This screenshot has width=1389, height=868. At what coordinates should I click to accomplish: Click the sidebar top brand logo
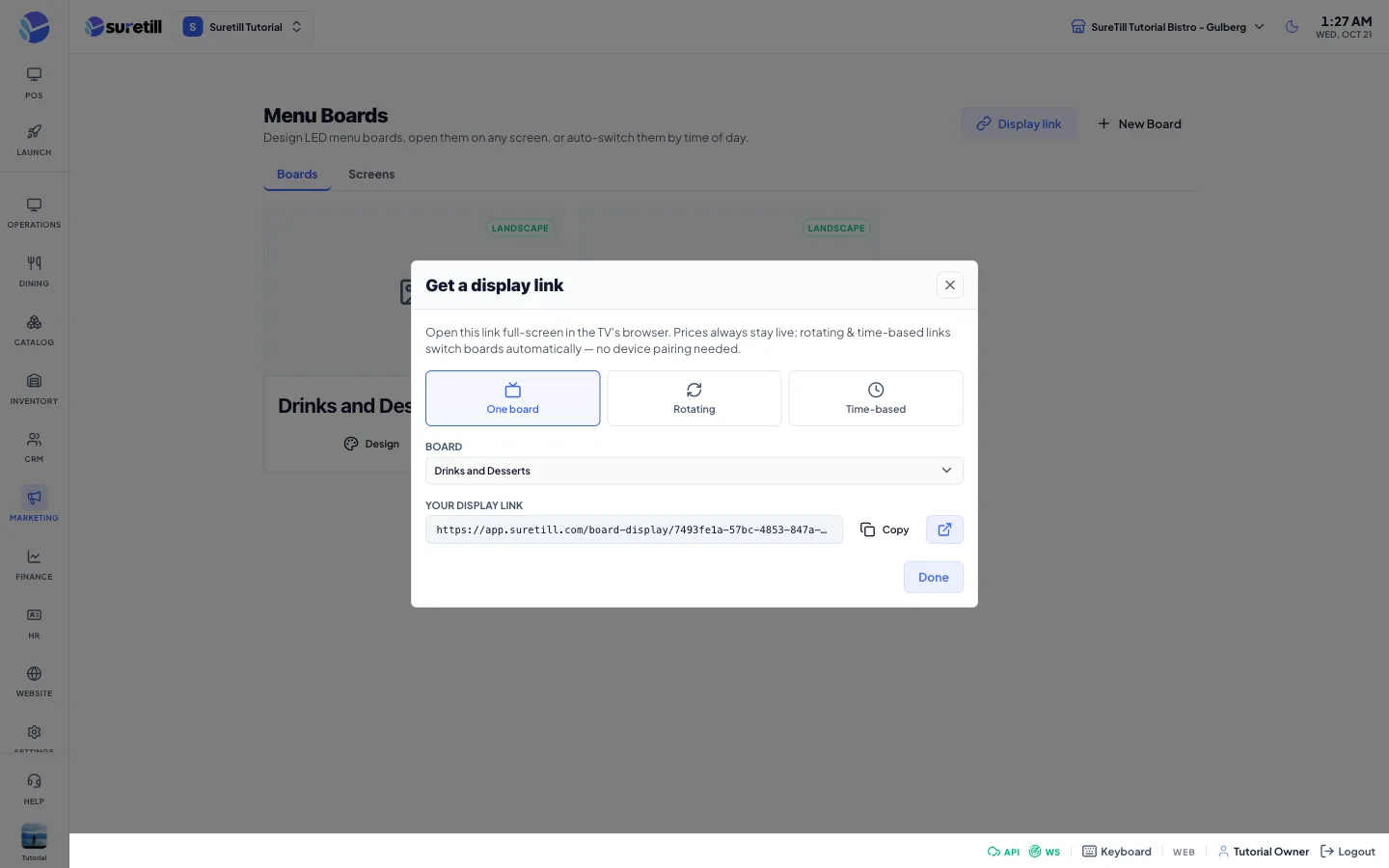tap(34, 27)
